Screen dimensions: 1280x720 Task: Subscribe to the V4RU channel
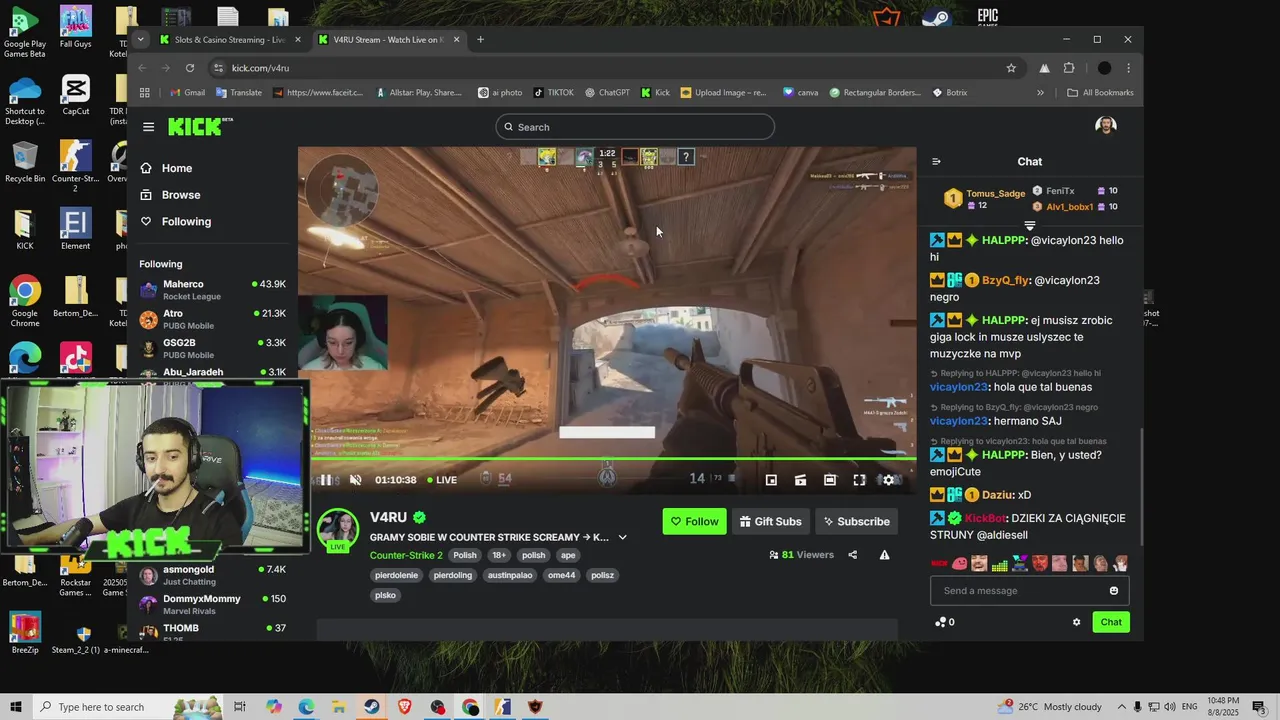856,521
